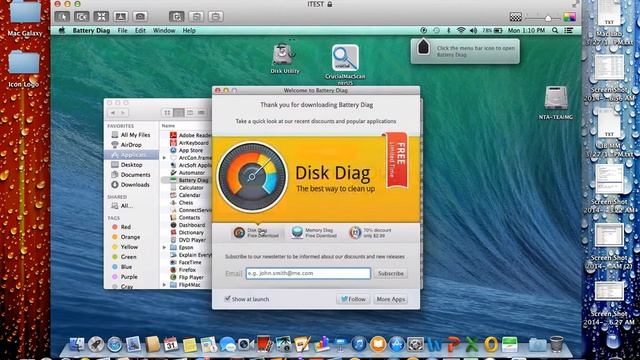The image size is (640, 360).
Task: Open App Store icon in the Dock
Action: click(396, 344)
